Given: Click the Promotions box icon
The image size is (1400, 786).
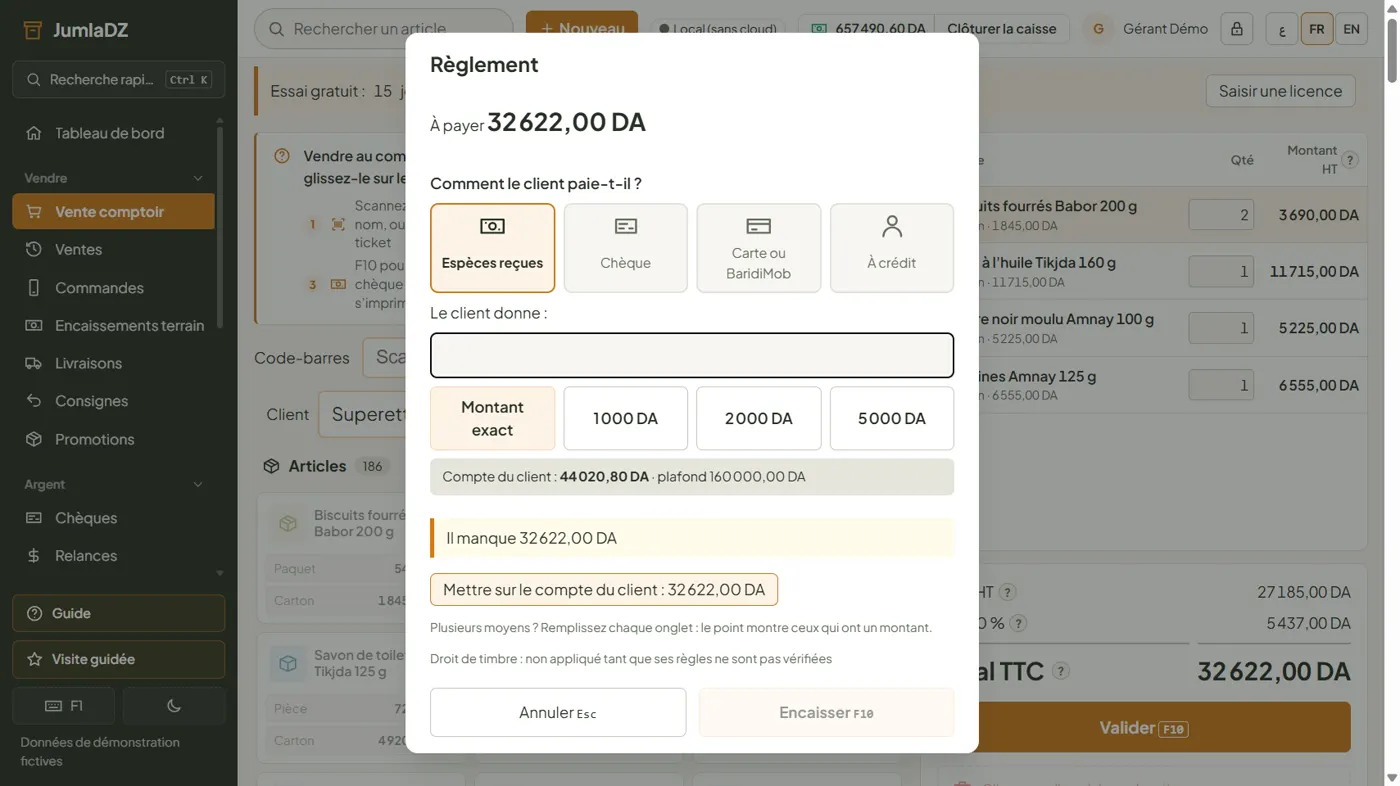Looking at the screenshot, I should (34, 439).
